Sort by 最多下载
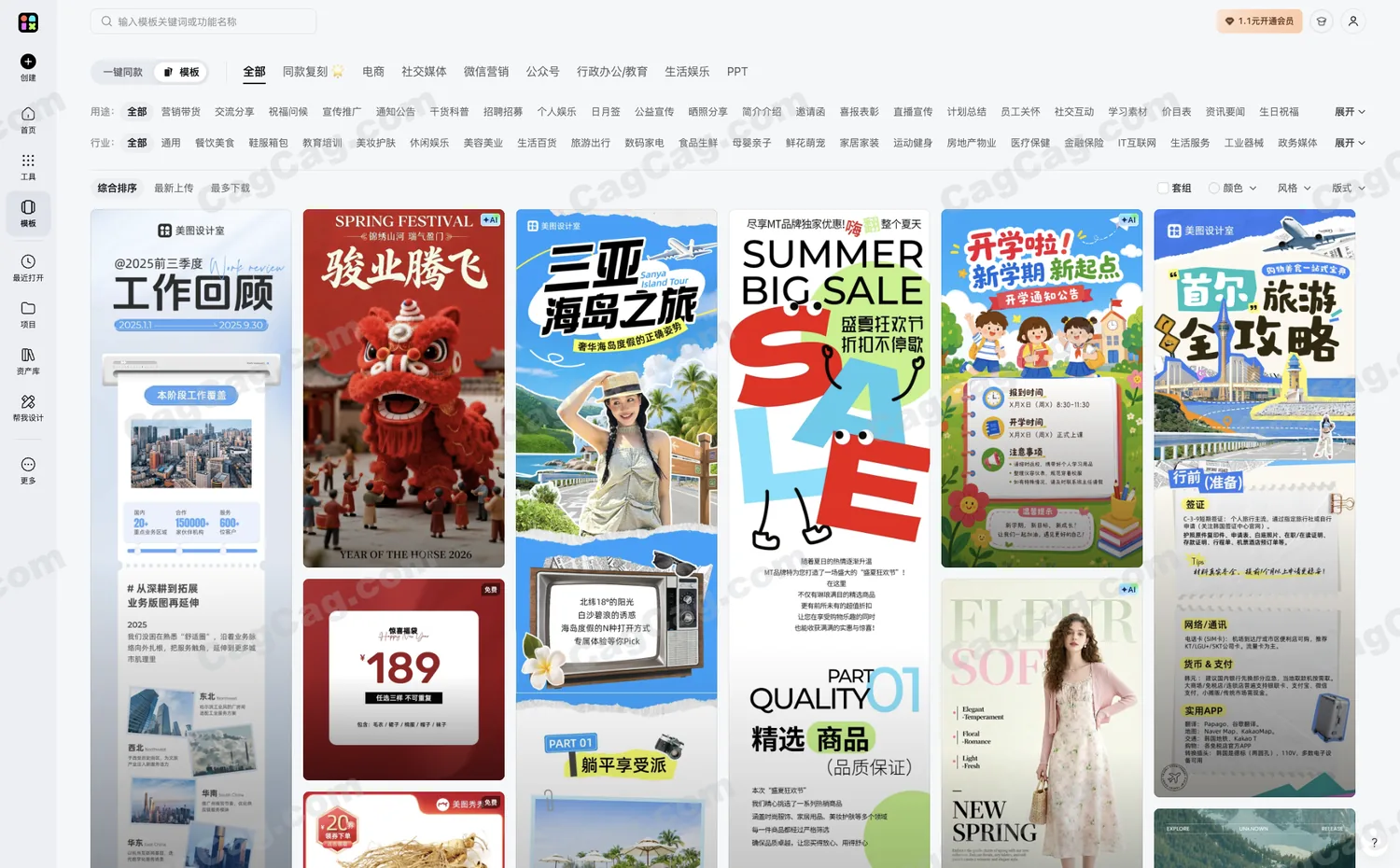Viewport: 1400px width, 868px height. coord(230,188)
